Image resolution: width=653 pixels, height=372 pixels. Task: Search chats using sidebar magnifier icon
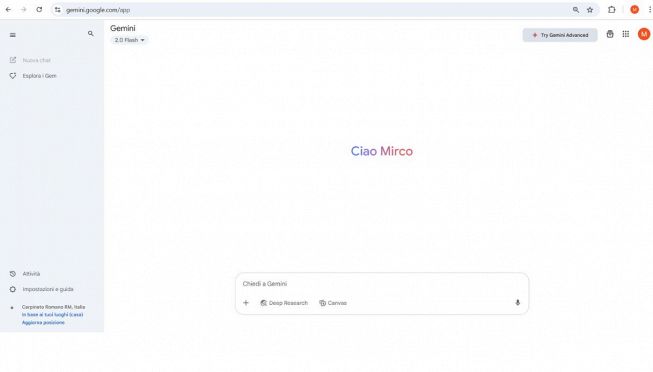(x=91, y=34)
